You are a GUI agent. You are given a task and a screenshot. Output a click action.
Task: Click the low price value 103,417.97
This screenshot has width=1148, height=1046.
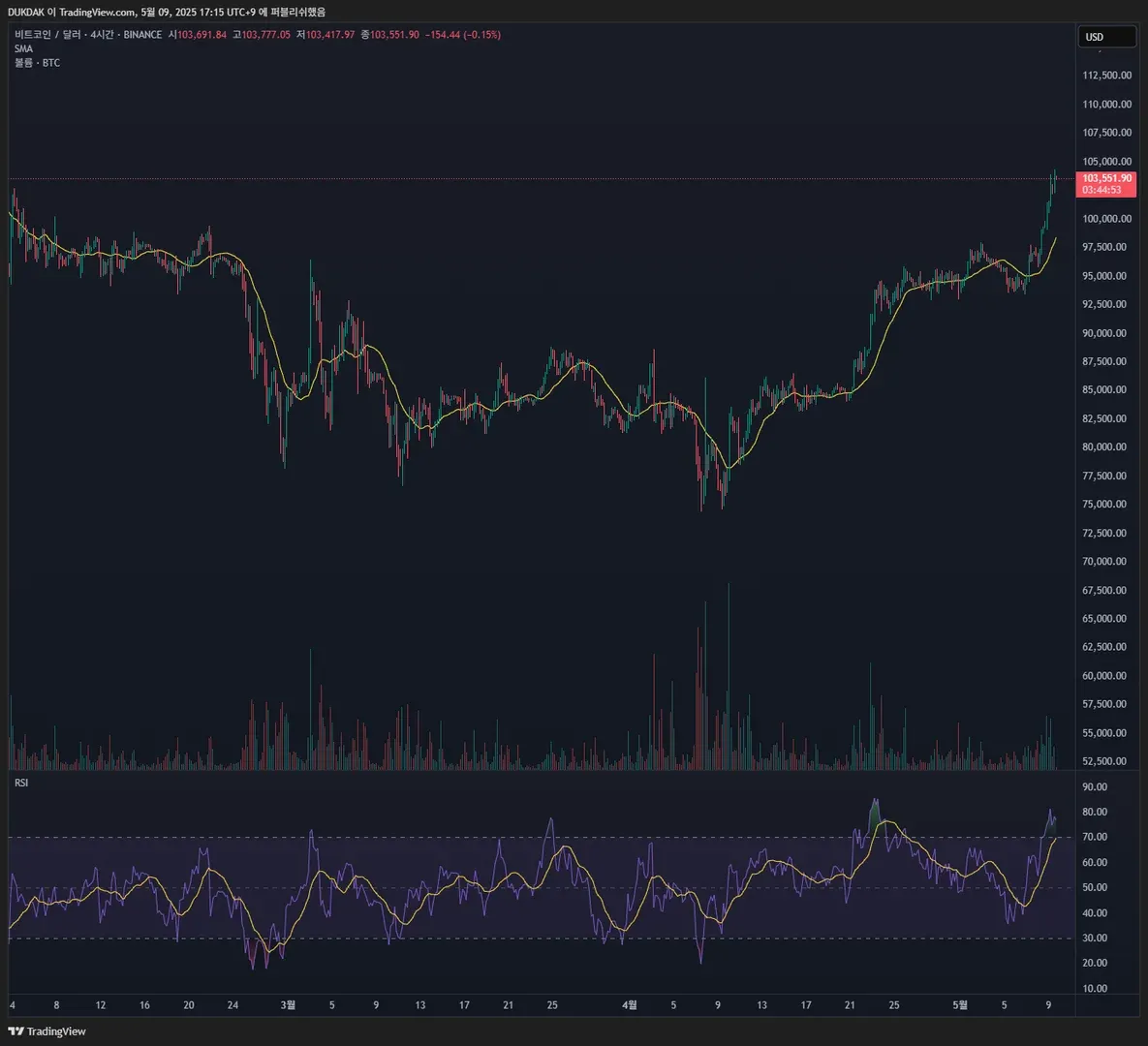pyautogui.click(x=330, y=35)
